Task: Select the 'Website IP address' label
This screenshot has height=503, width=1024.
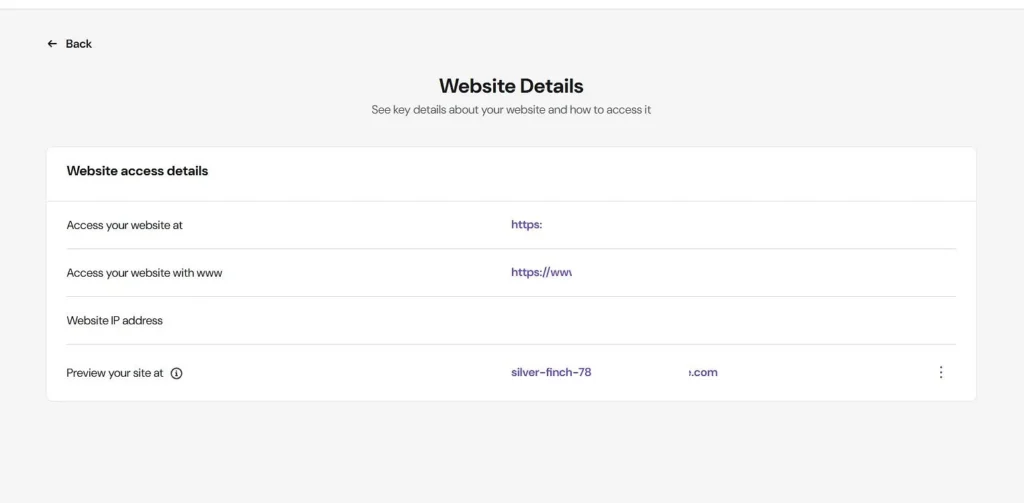Action: 114,321
